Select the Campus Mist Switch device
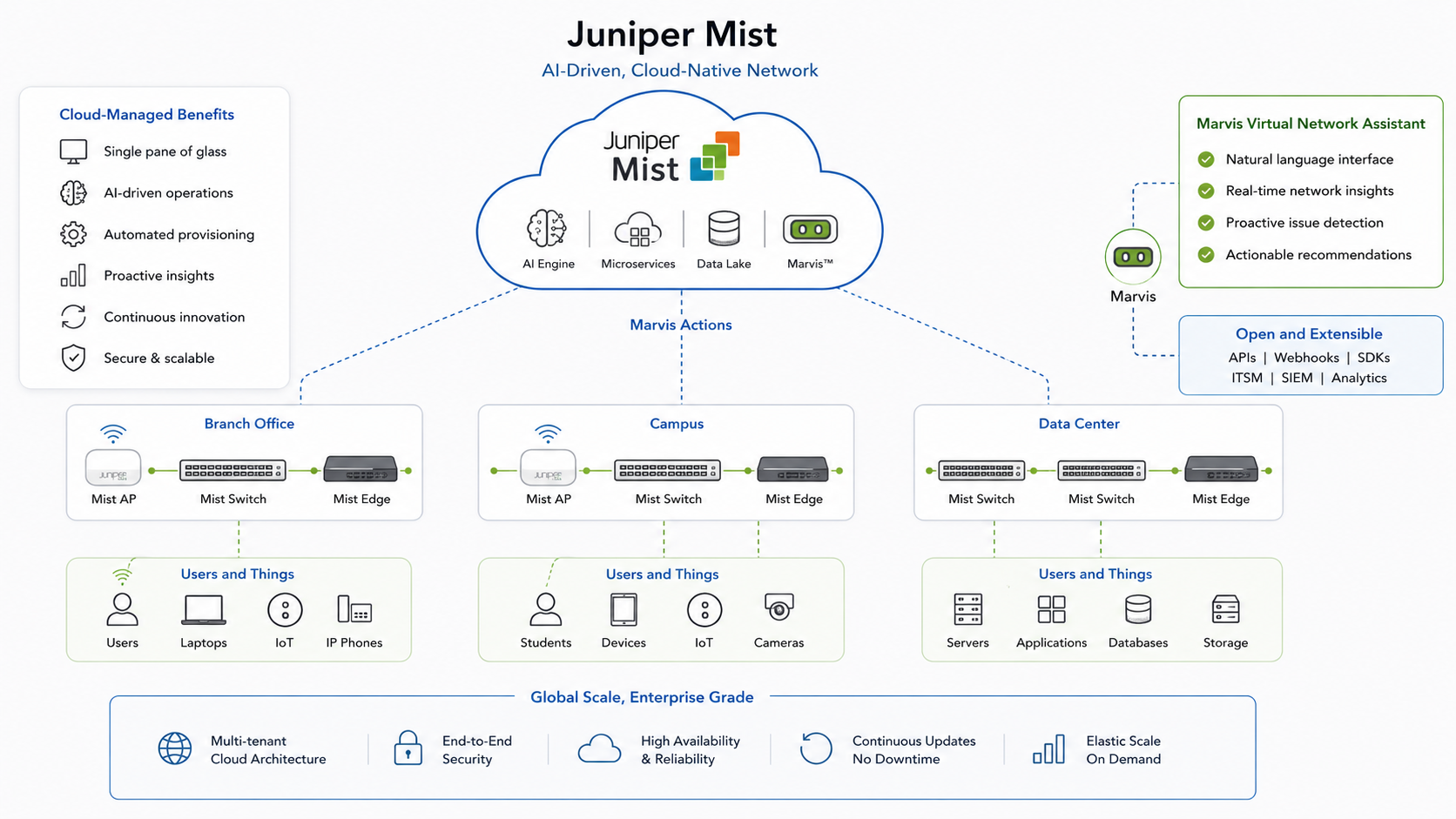The width and height of the screenshot is (1456, 819). tap(668, 470)
